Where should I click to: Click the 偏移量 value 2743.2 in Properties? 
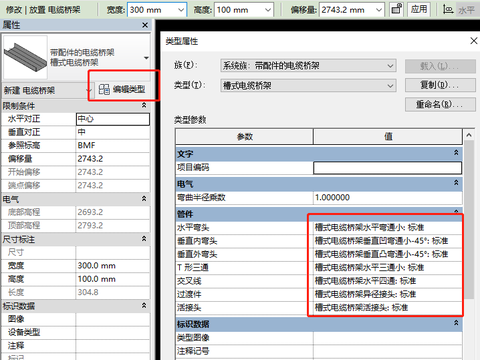click(x=113, y=159)
